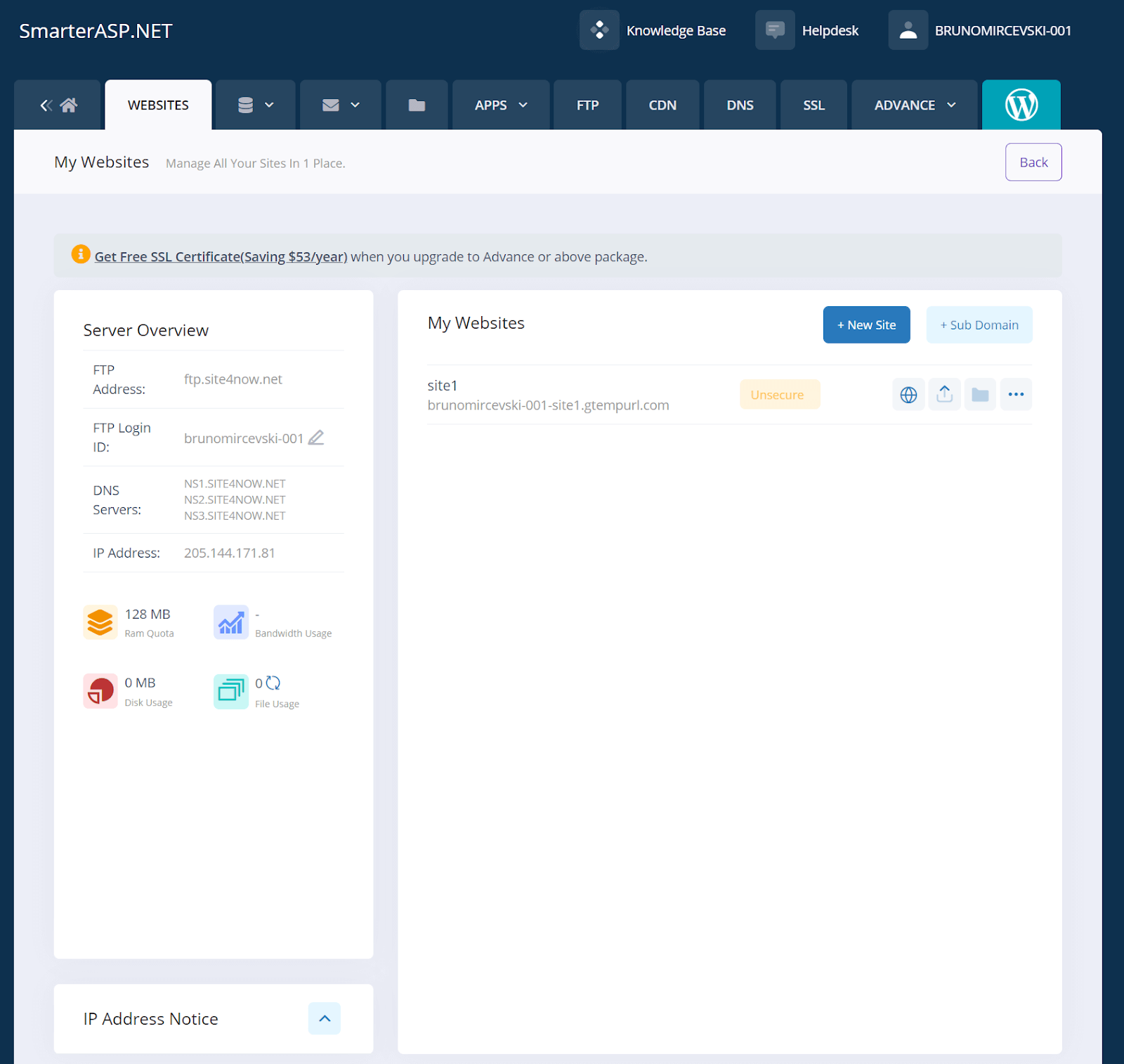This screenshot has height=1064, width=1124.
Task: Click the home icon tab
Action: point(58,105)
